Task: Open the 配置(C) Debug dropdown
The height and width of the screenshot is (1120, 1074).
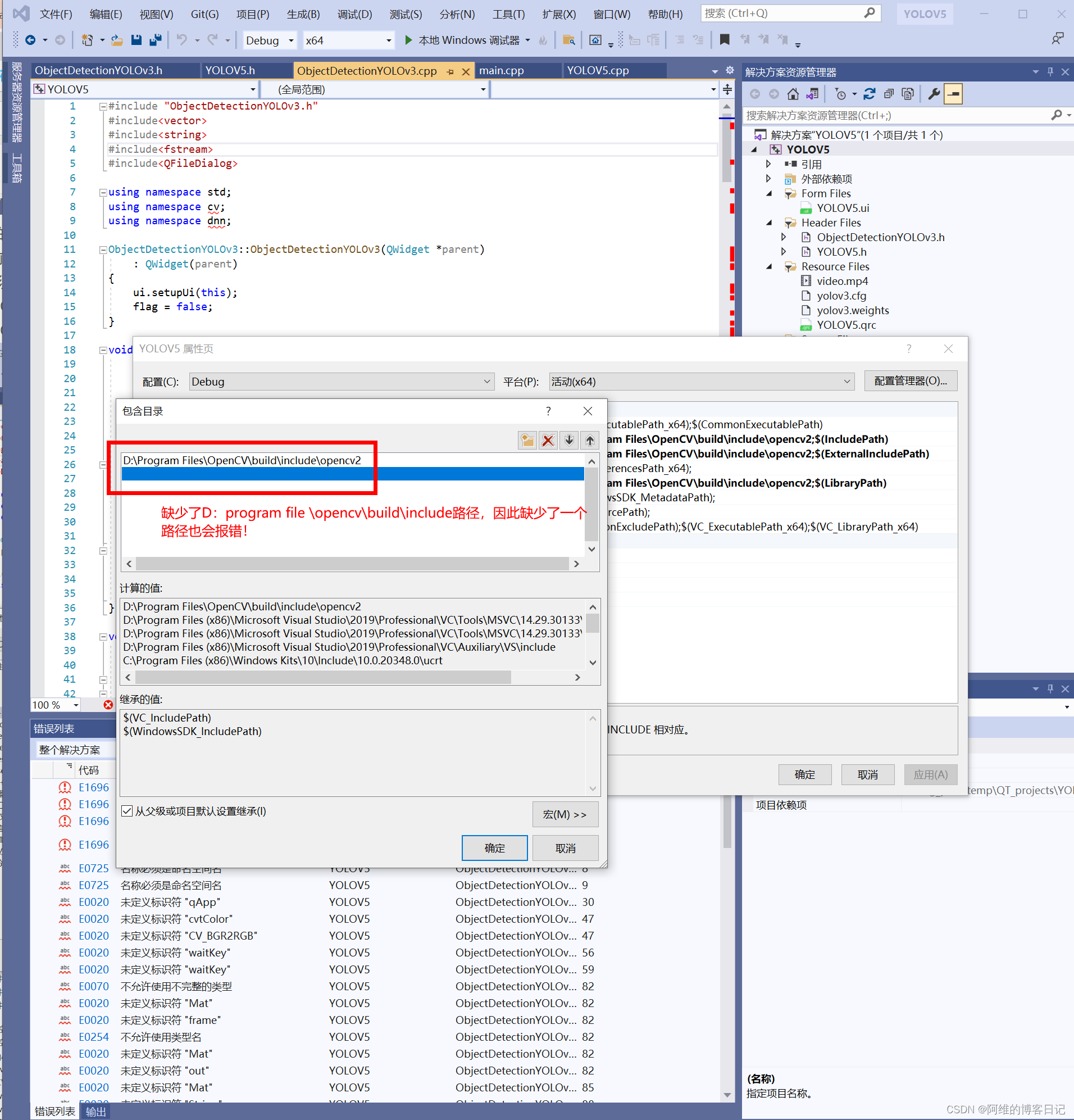Action: (485, 381)
